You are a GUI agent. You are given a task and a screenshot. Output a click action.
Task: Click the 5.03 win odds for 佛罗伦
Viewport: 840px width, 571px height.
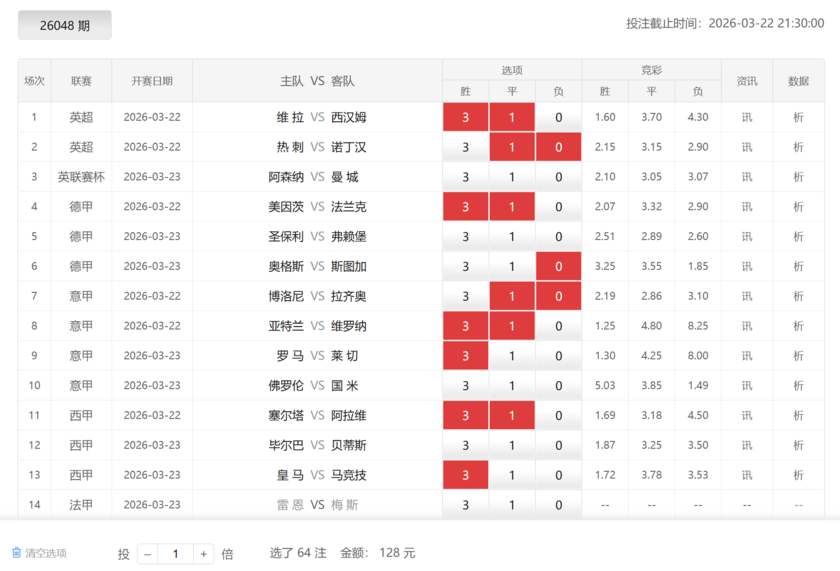605,385
